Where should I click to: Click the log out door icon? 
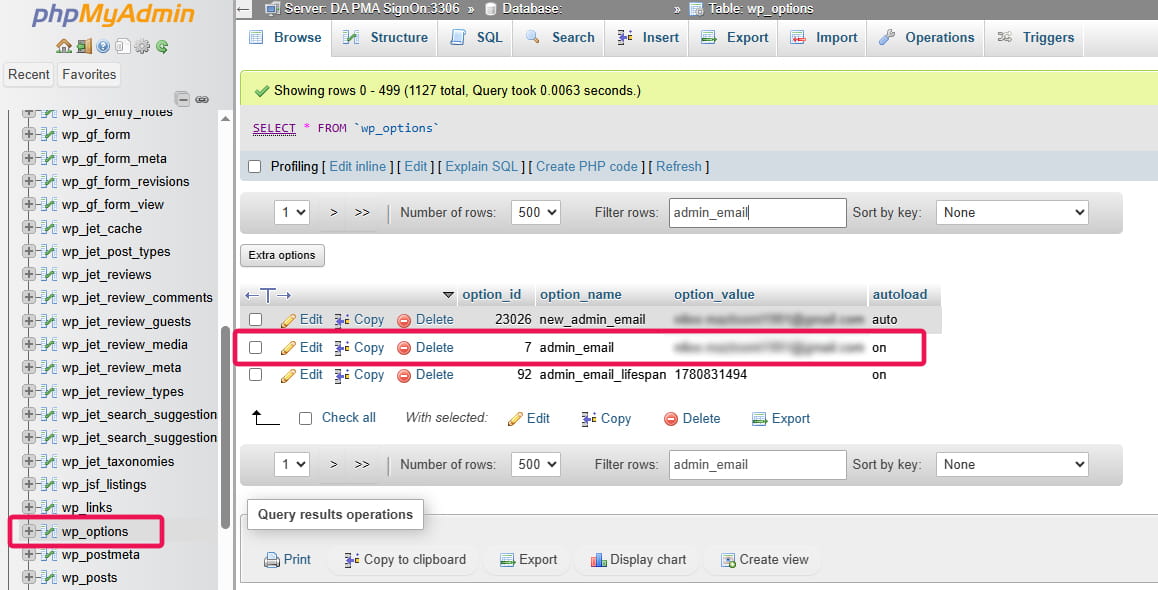click(84, 46)
